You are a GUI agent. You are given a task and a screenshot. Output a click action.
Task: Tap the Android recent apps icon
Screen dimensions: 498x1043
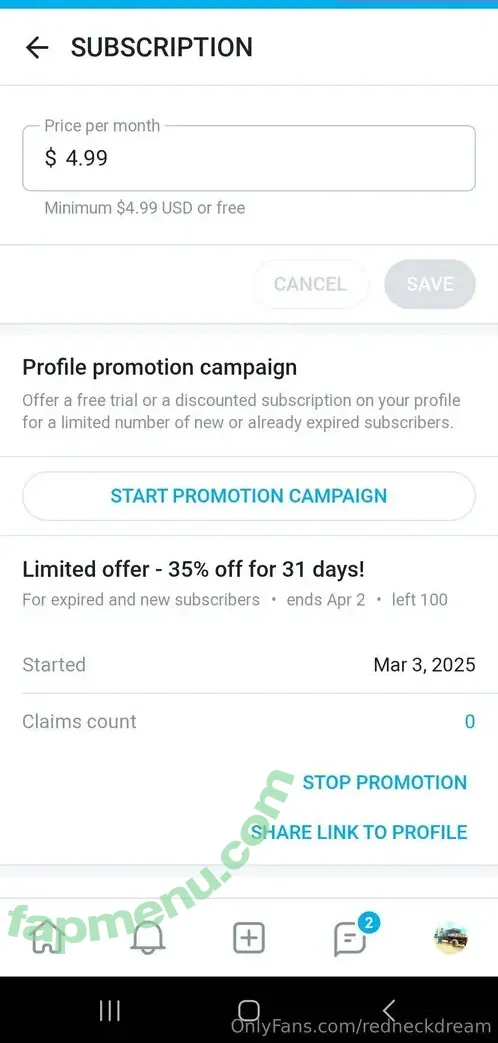coord(109,1011)
